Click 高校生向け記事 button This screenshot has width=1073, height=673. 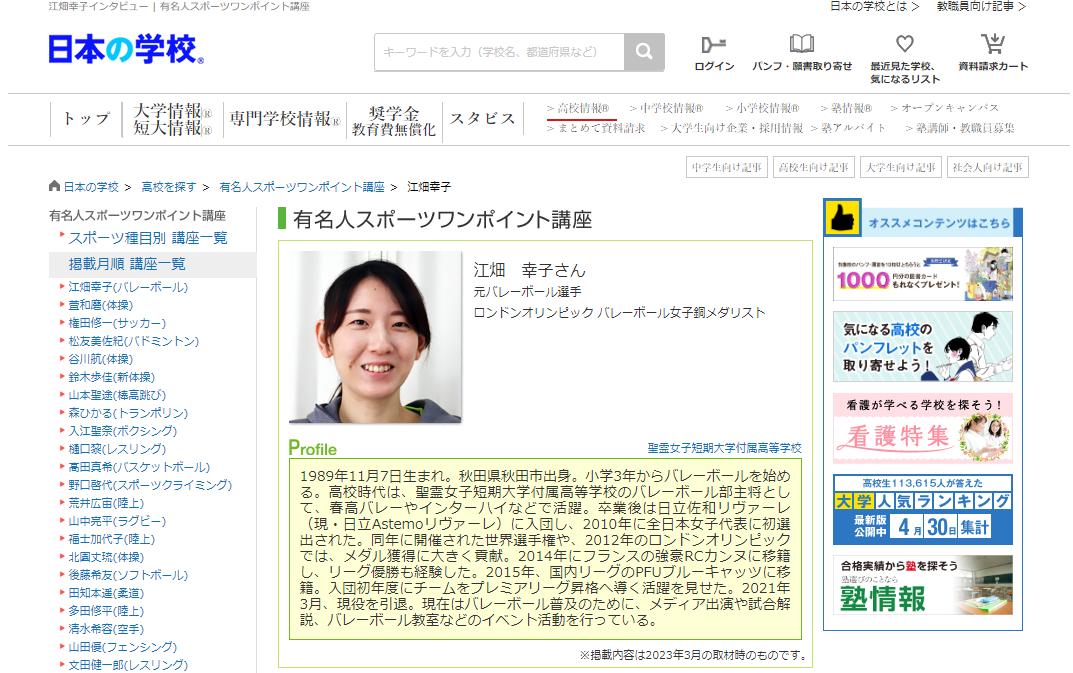(814, 167)
